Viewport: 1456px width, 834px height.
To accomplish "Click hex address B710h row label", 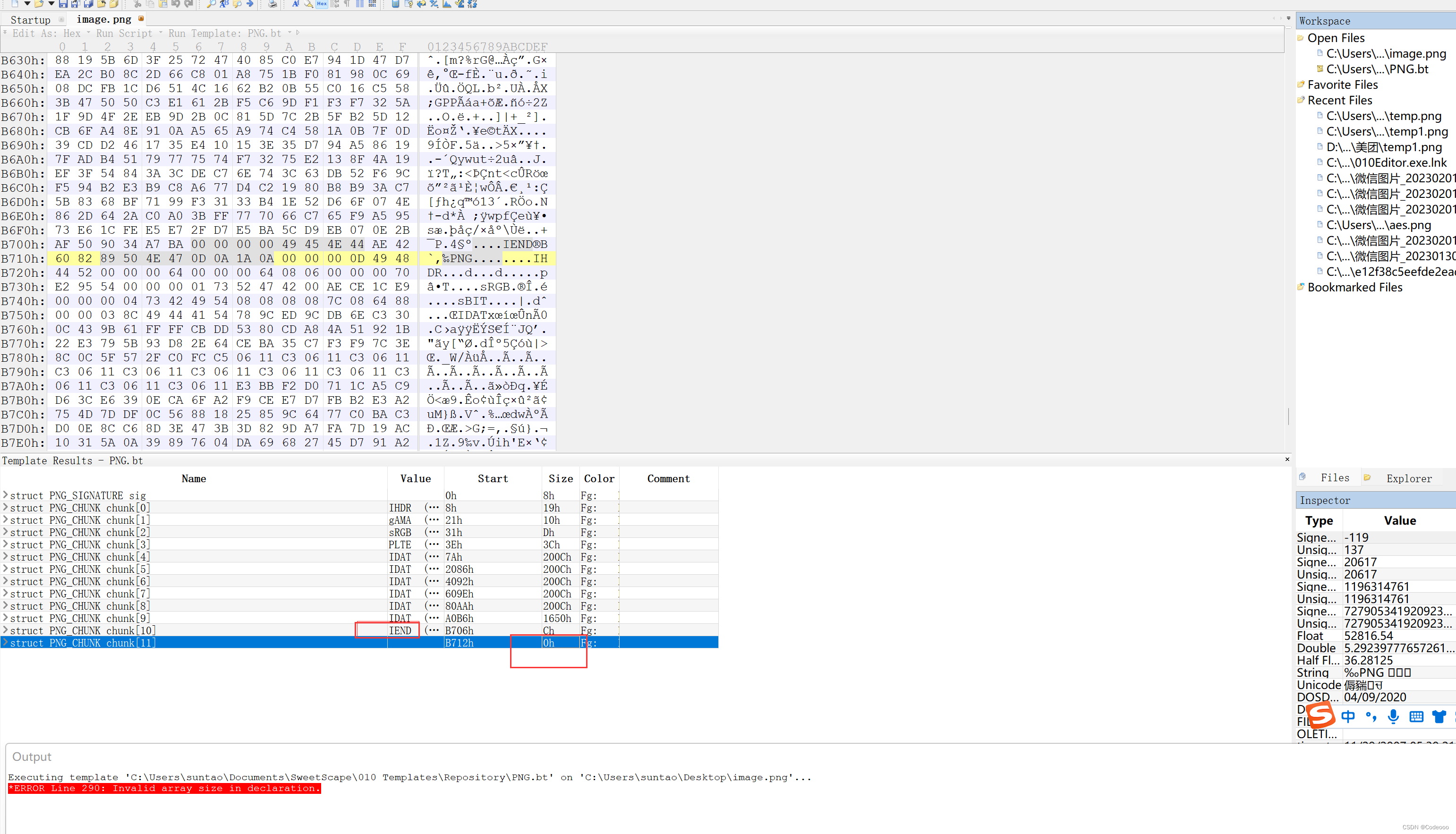I will click(23, 259).
